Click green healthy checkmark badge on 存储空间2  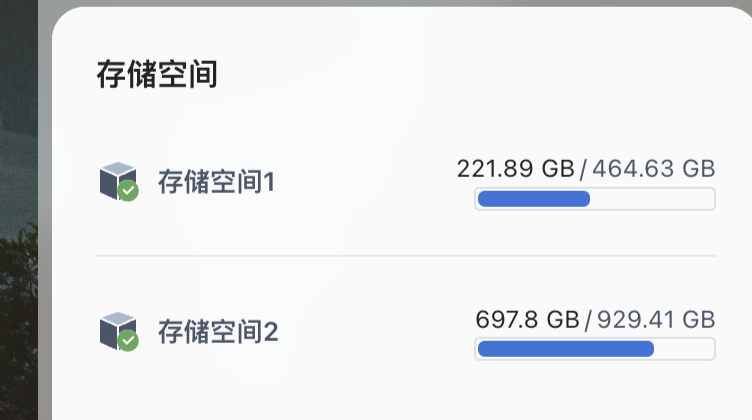coord(128,341)
